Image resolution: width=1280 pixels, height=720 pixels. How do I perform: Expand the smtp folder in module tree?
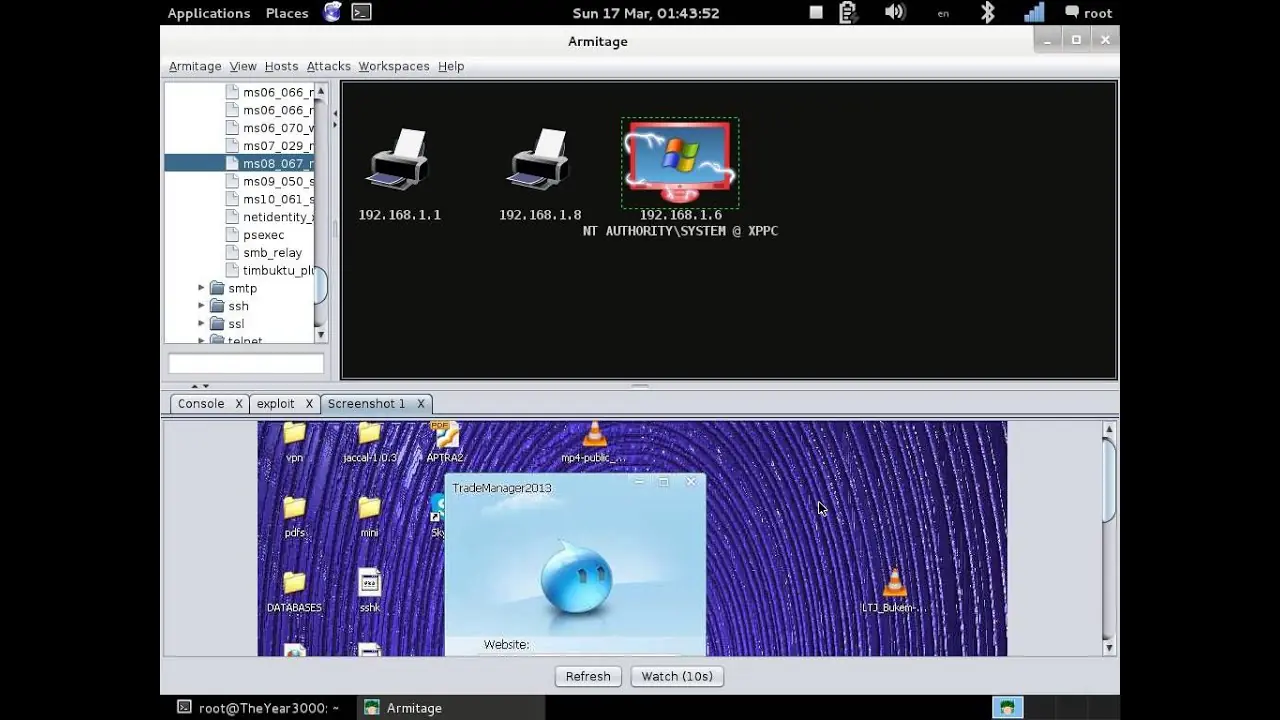(x=201, y=288)
